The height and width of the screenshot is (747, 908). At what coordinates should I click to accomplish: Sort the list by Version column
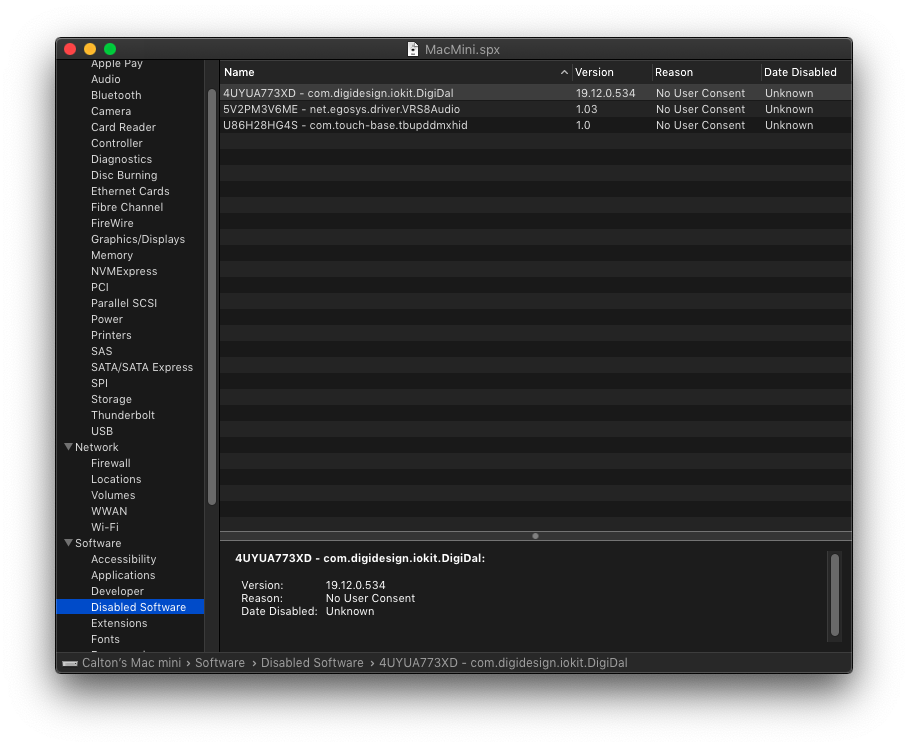tap(610, 73)
